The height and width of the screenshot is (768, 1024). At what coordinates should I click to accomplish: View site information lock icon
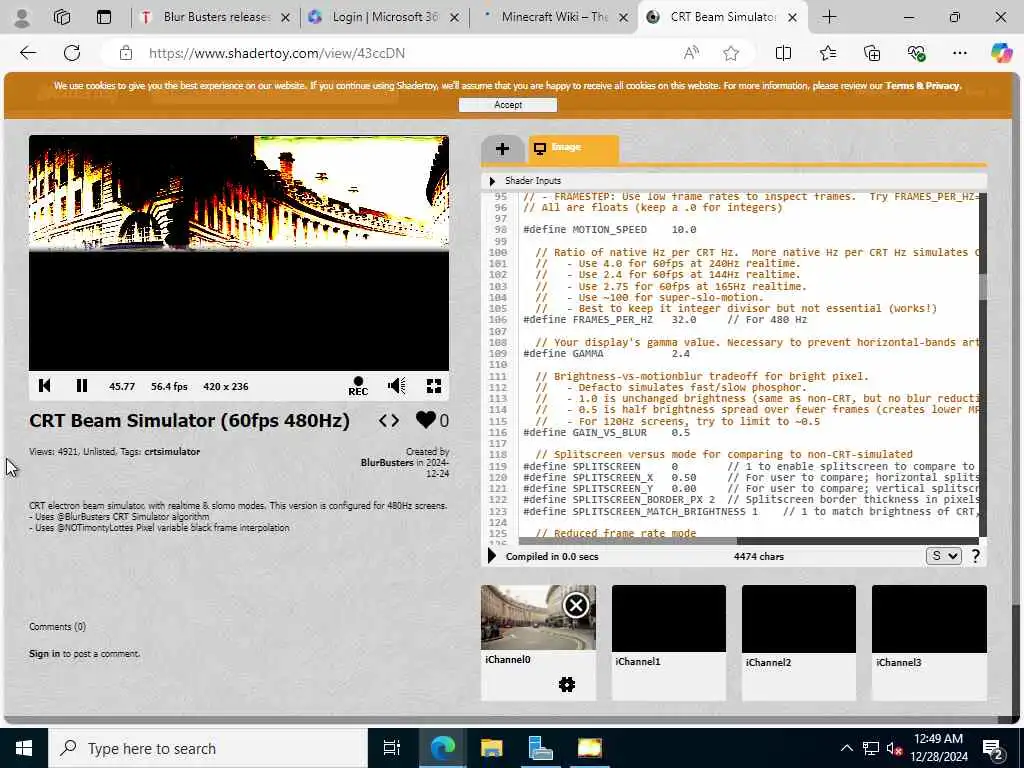click(x=126, y=53)
